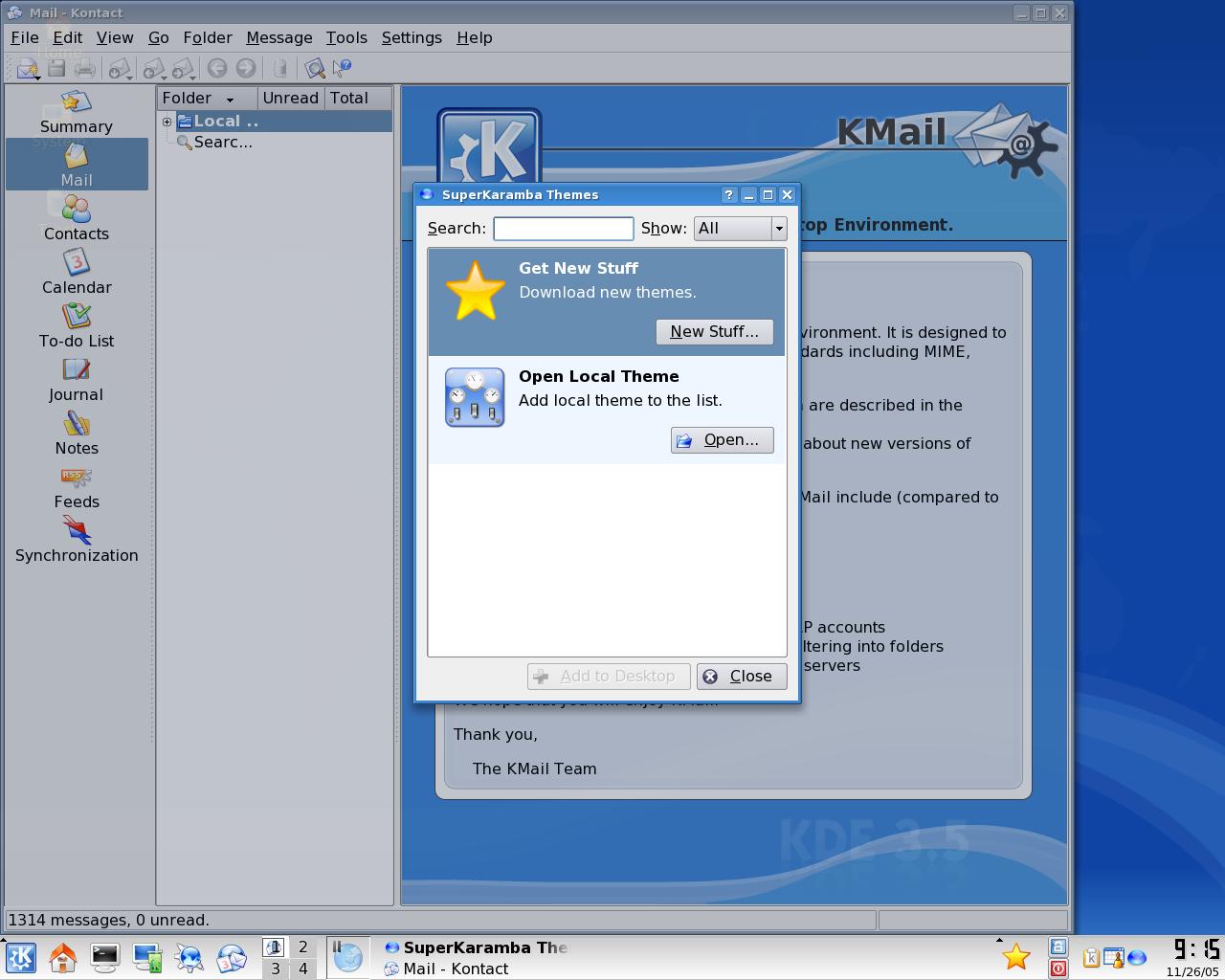Click the Find Messages magnifier icon

coord(314,68)
